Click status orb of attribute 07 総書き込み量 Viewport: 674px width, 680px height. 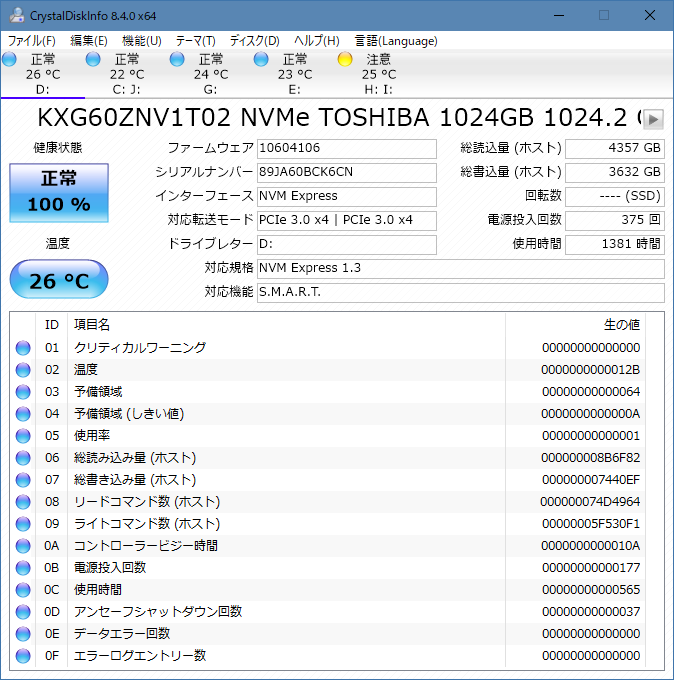(23, 480)
